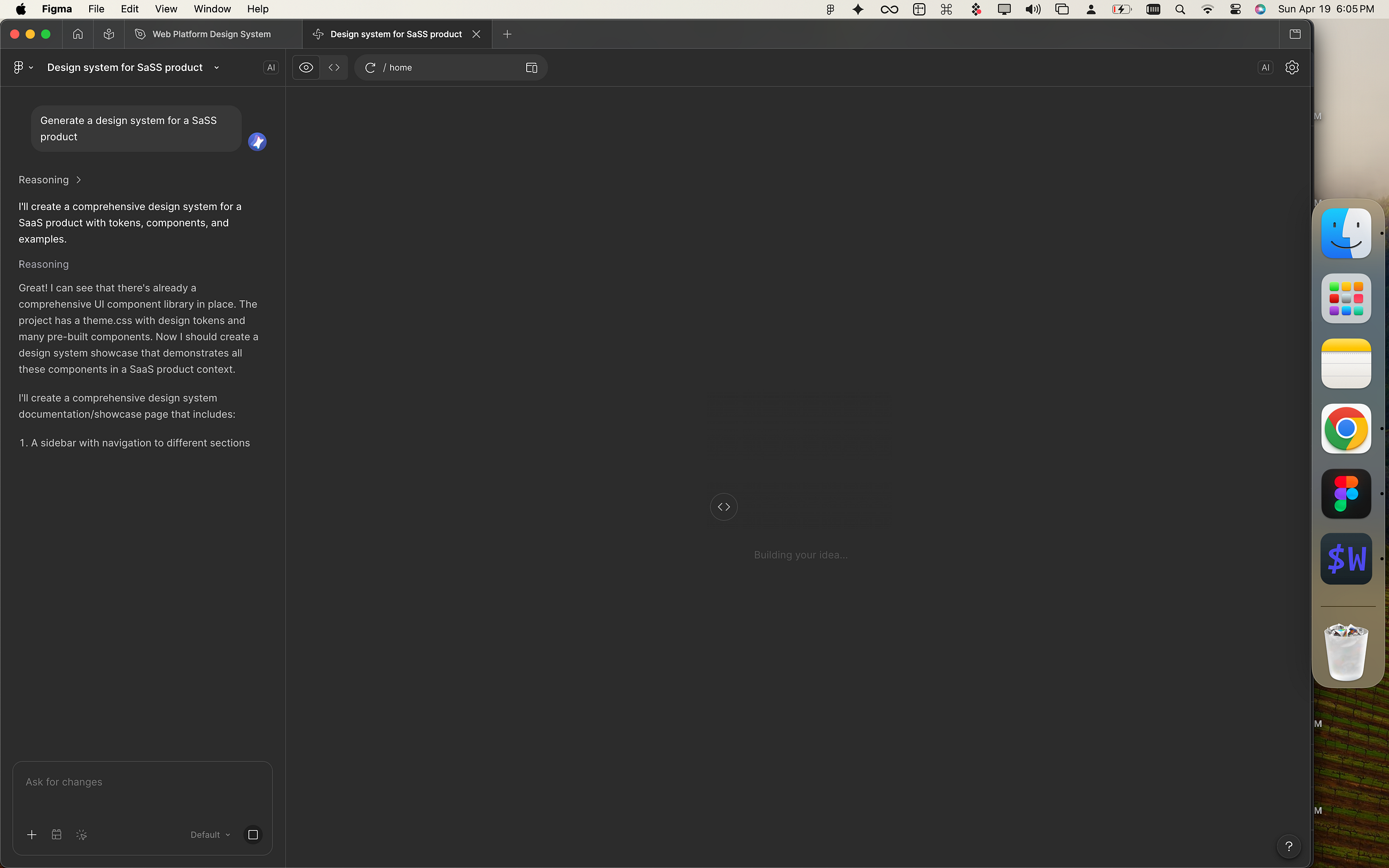
Task: Click the infinity-loop menu bar icon
Action: click(889, 9)
